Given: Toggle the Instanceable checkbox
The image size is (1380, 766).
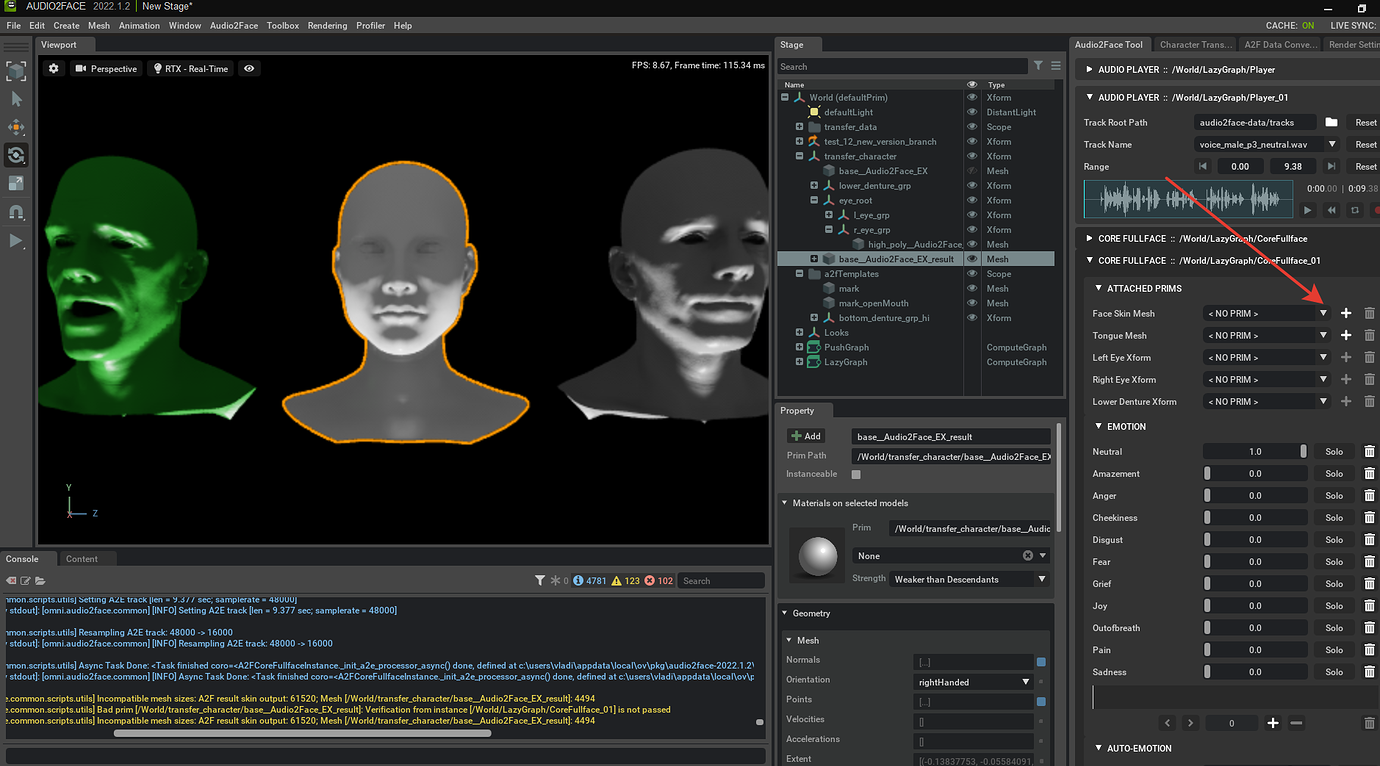Looking at the screenshot, I should (x=856, y=474).
